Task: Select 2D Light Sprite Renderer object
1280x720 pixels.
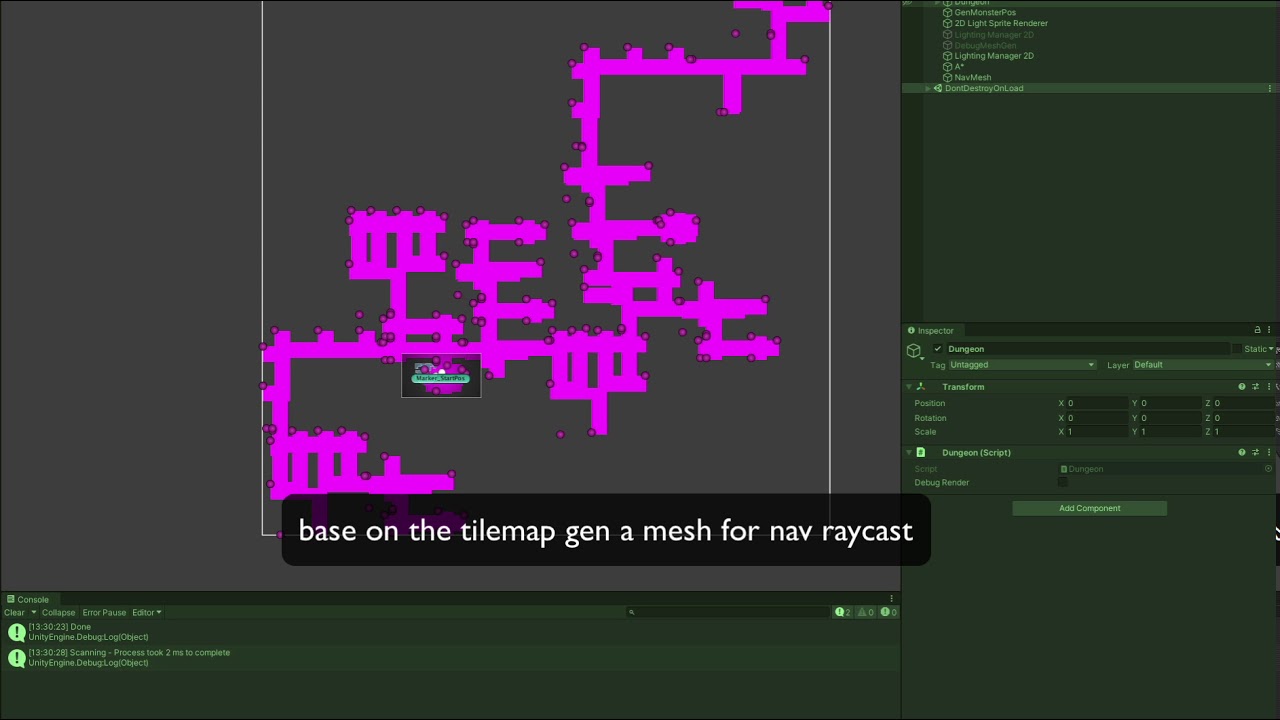Action: point(1001,23)
